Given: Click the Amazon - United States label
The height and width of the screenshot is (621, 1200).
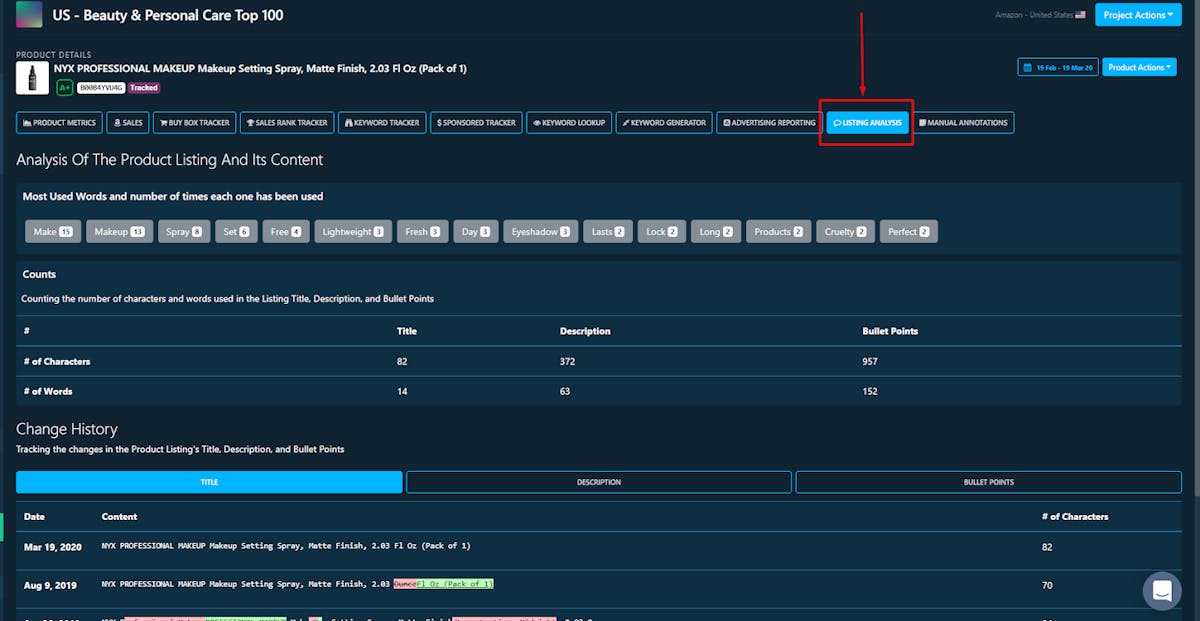Looking at the screenshot, I should pos(1033,15).
